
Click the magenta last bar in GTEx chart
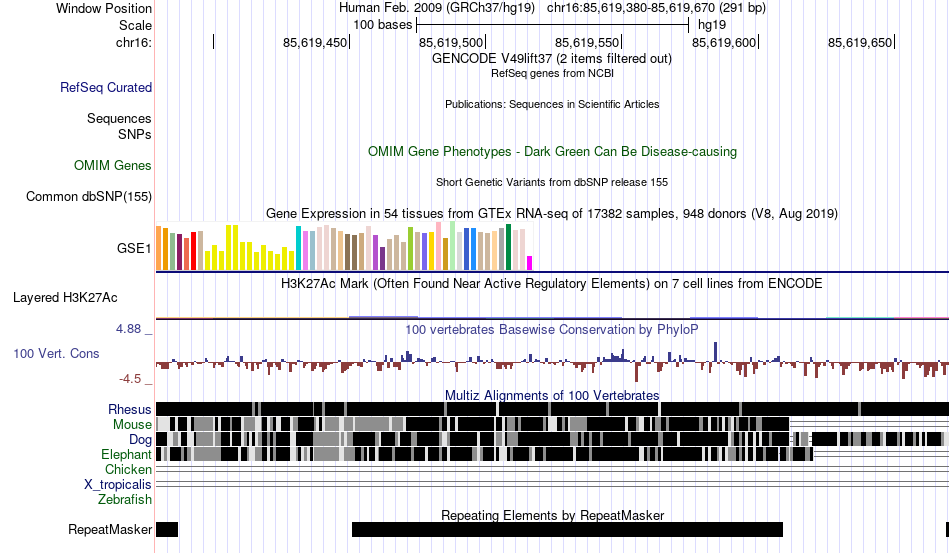click(530, 263)
